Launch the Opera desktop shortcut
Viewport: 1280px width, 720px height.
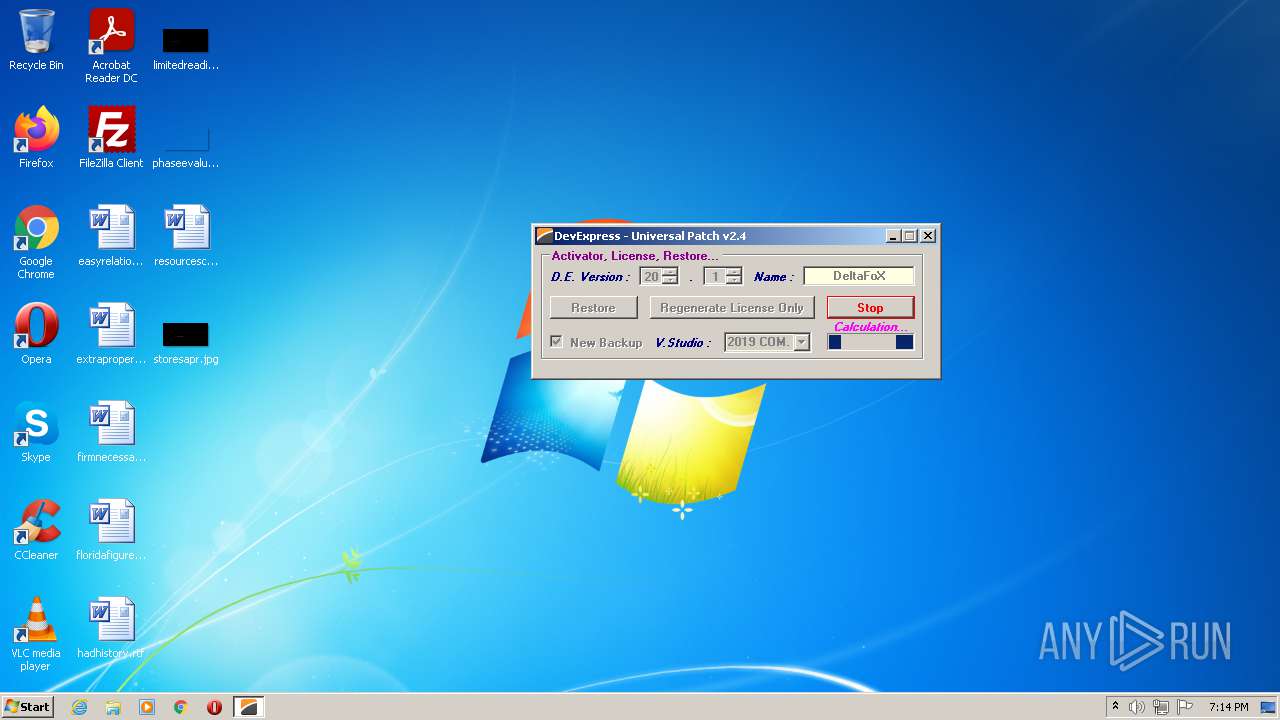36,334
